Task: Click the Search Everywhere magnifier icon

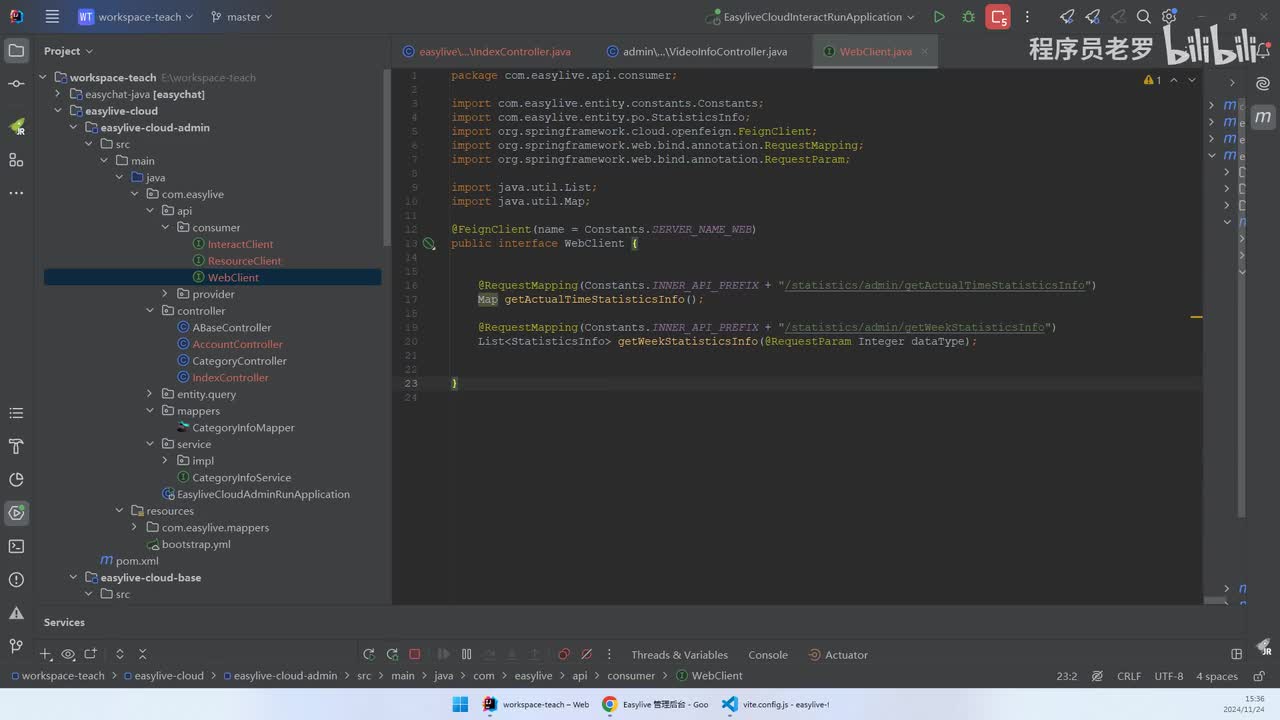Action: (x=1144, y=17)
